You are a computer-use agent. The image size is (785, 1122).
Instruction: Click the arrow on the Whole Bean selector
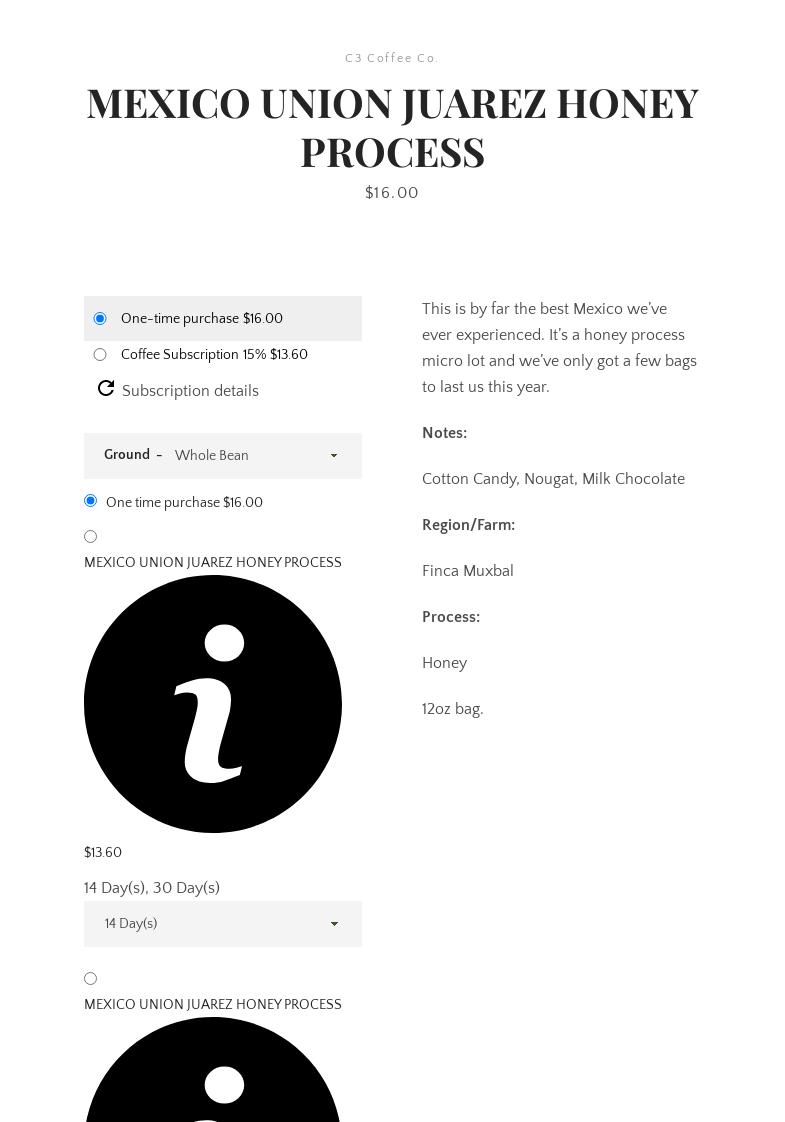(334, 456)
